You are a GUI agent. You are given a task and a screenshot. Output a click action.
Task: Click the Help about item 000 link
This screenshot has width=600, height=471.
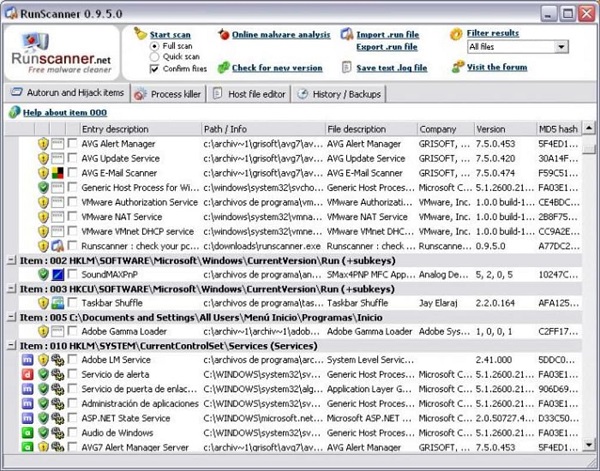coord(65,112)
